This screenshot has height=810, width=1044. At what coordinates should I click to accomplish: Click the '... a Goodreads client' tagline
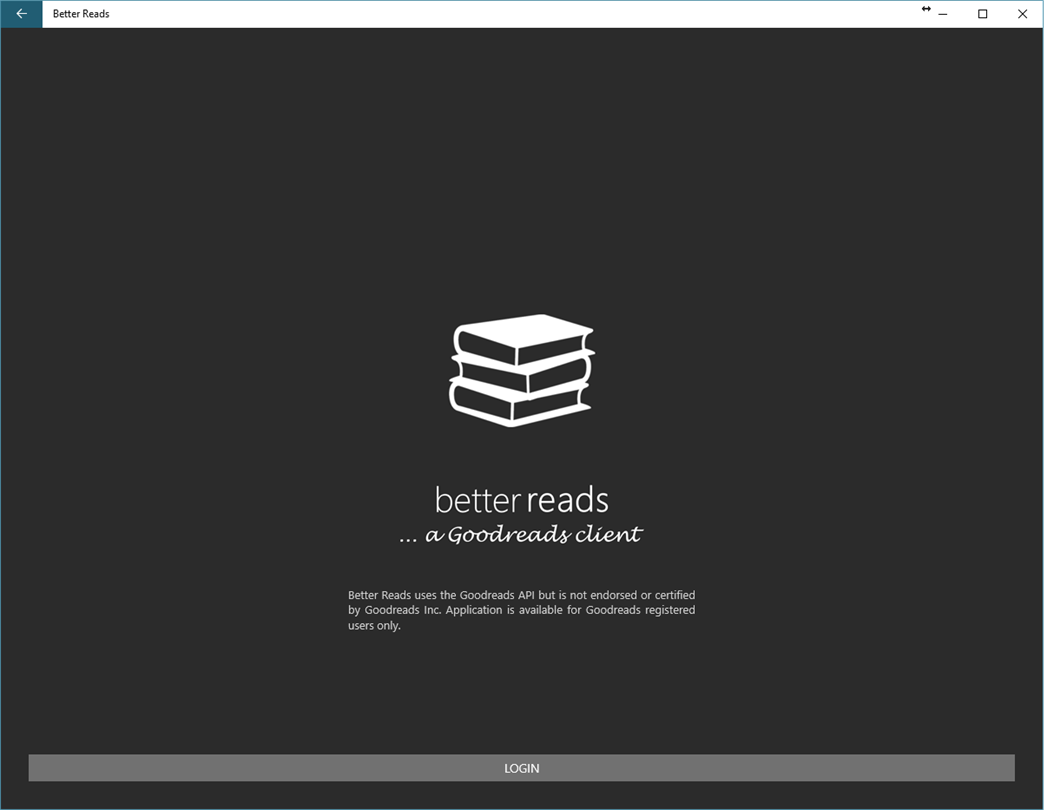point(521,534)
